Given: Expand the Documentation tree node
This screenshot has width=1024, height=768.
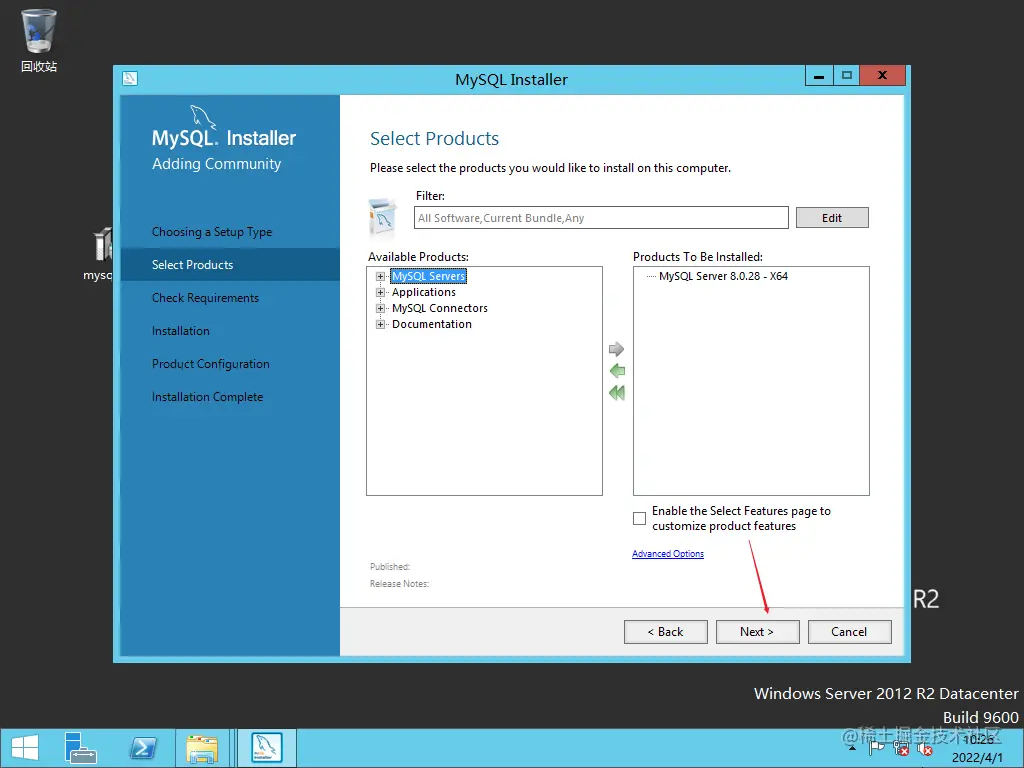Looking at the screenshot, I should pos(380,325).
